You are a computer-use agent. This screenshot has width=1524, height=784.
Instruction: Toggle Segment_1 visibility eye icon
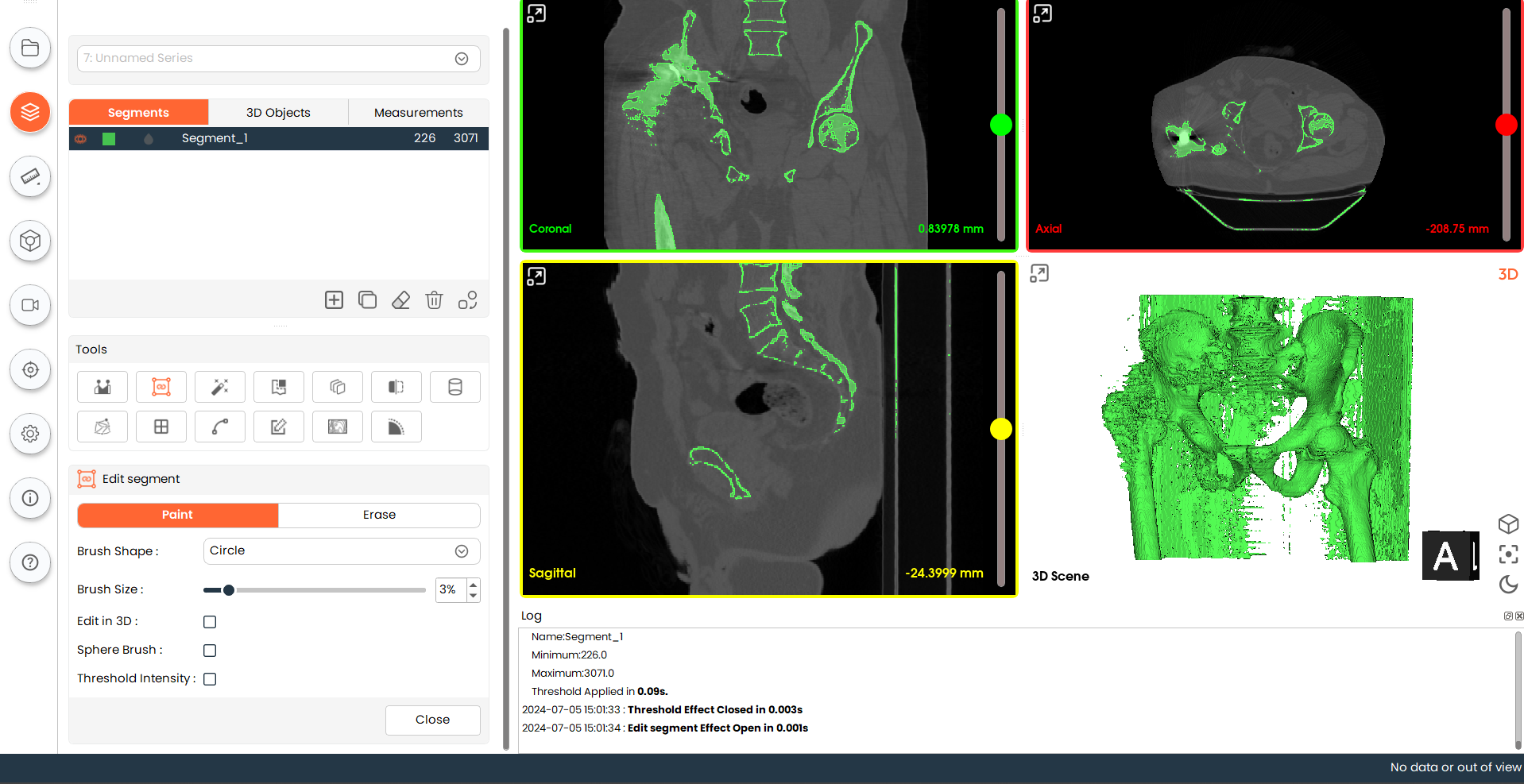(x=80, y=139)
